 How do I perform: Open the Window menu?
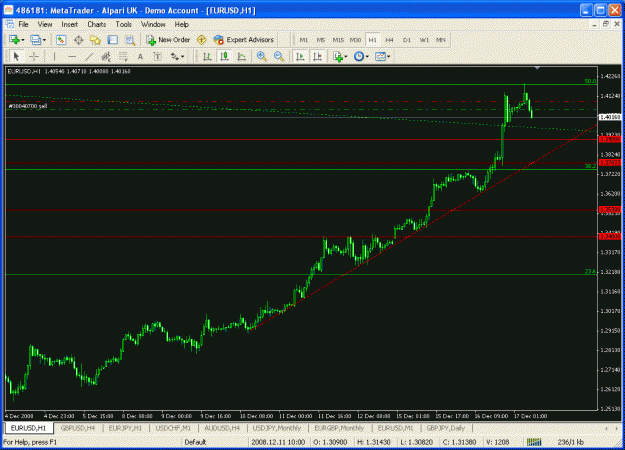[x=153, y=24]
